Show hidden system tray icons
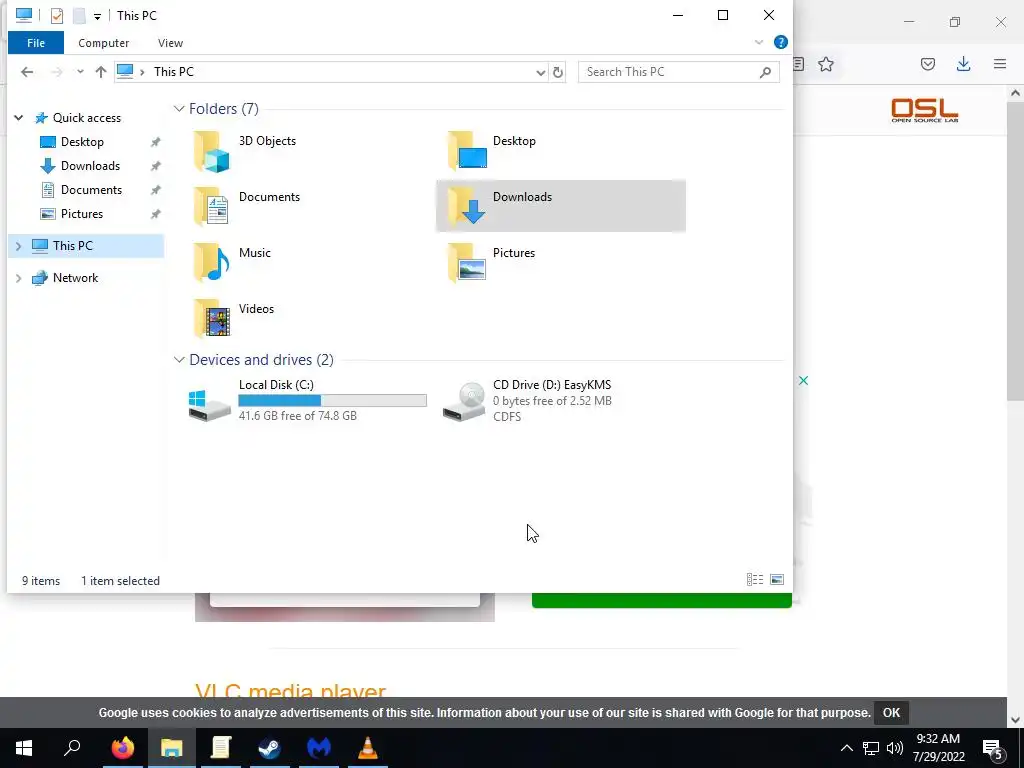 tap(846, 748)
